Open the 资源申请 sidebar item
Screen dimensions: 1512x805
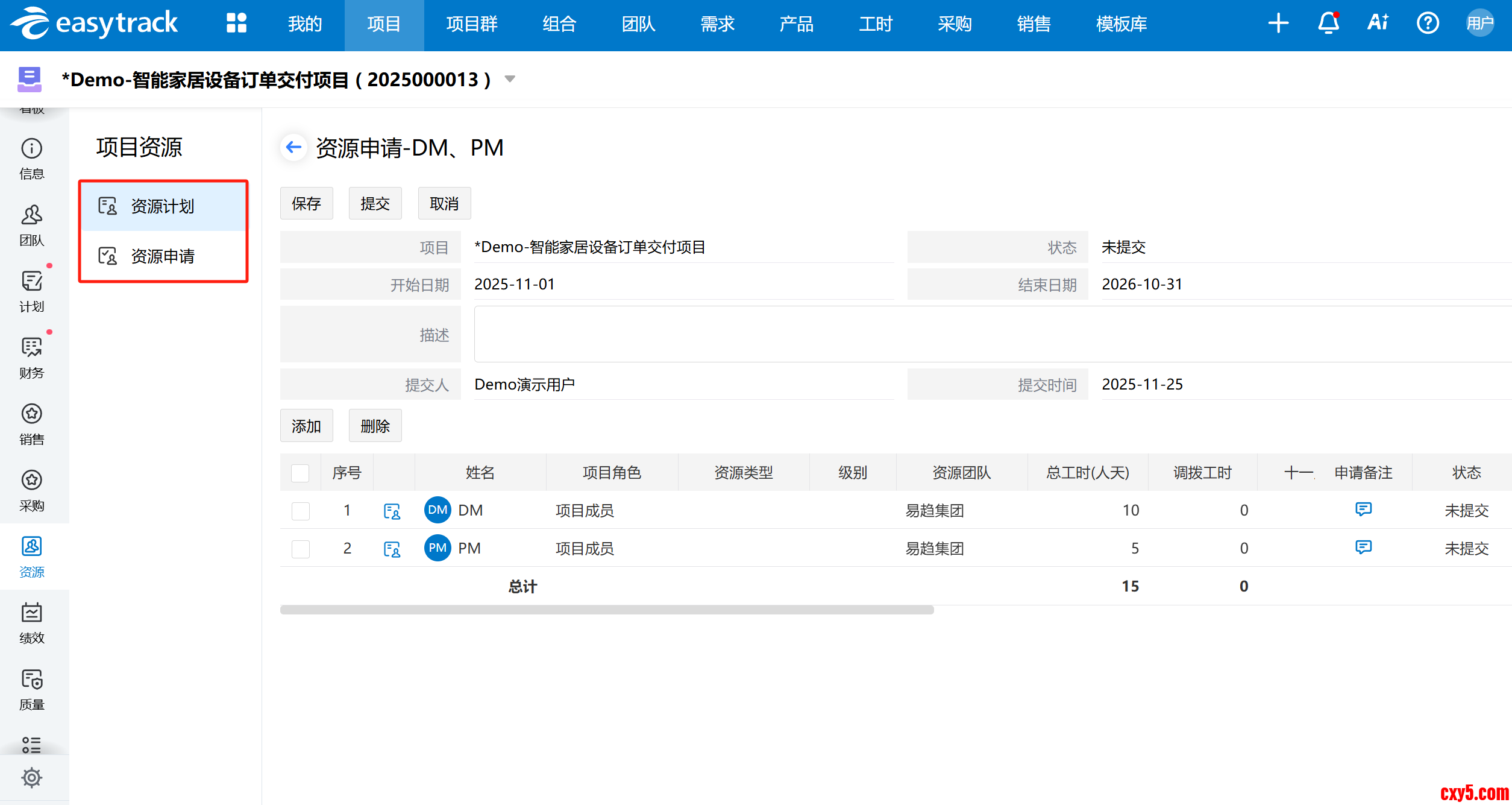point(163,256)
